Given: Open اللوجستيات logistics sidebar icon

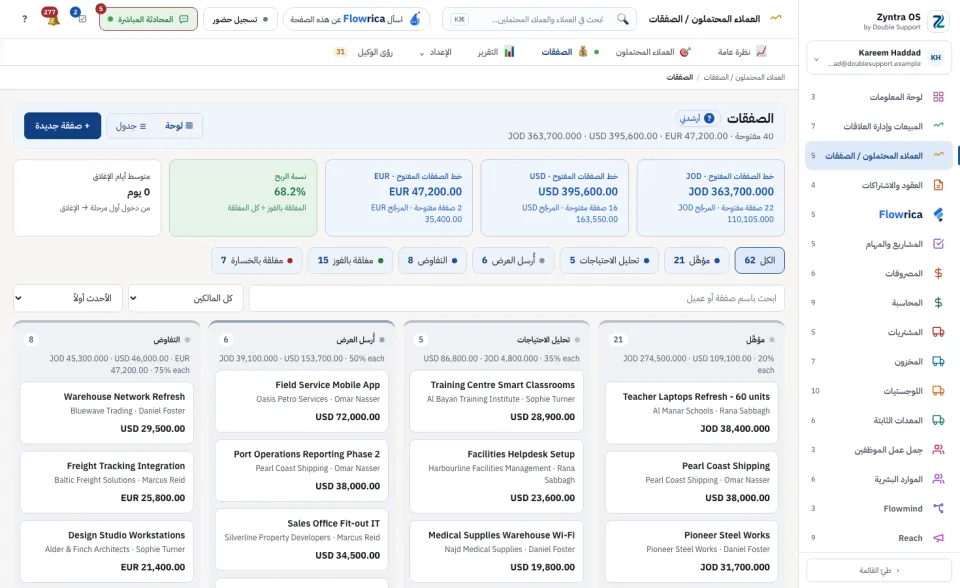Looking at the screenshot, I should [x=938, y=391].
